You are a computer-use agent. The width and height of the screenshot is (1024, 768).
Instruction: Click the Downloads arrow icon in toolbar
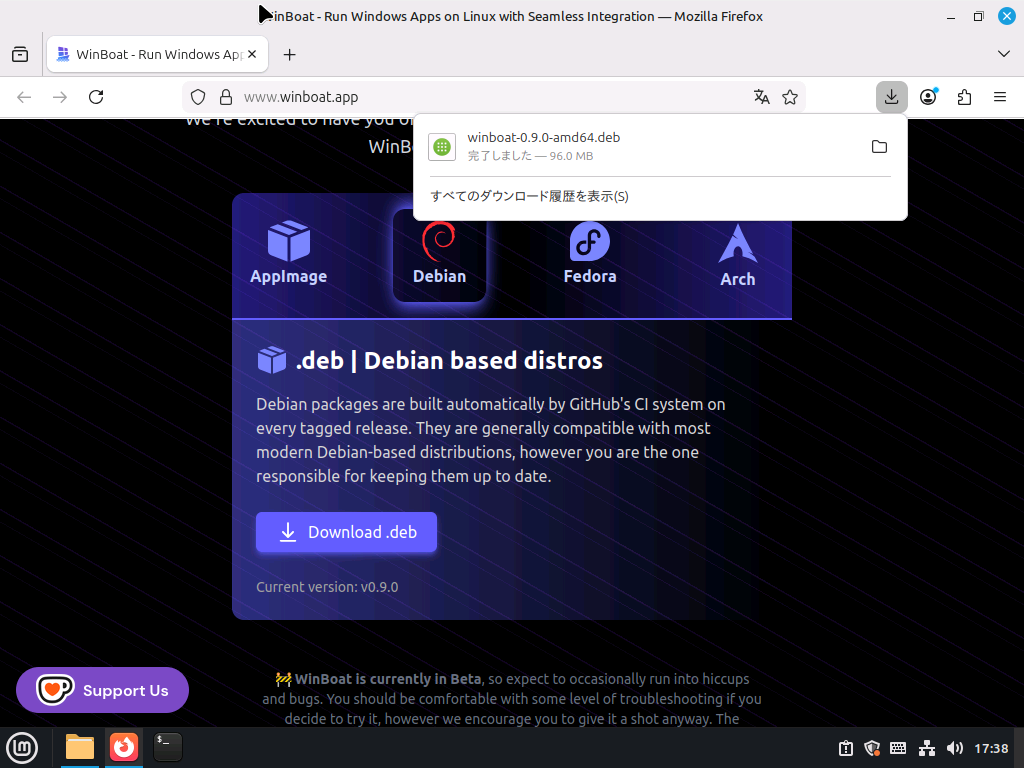pyautogui.click(x=890, y=96)
